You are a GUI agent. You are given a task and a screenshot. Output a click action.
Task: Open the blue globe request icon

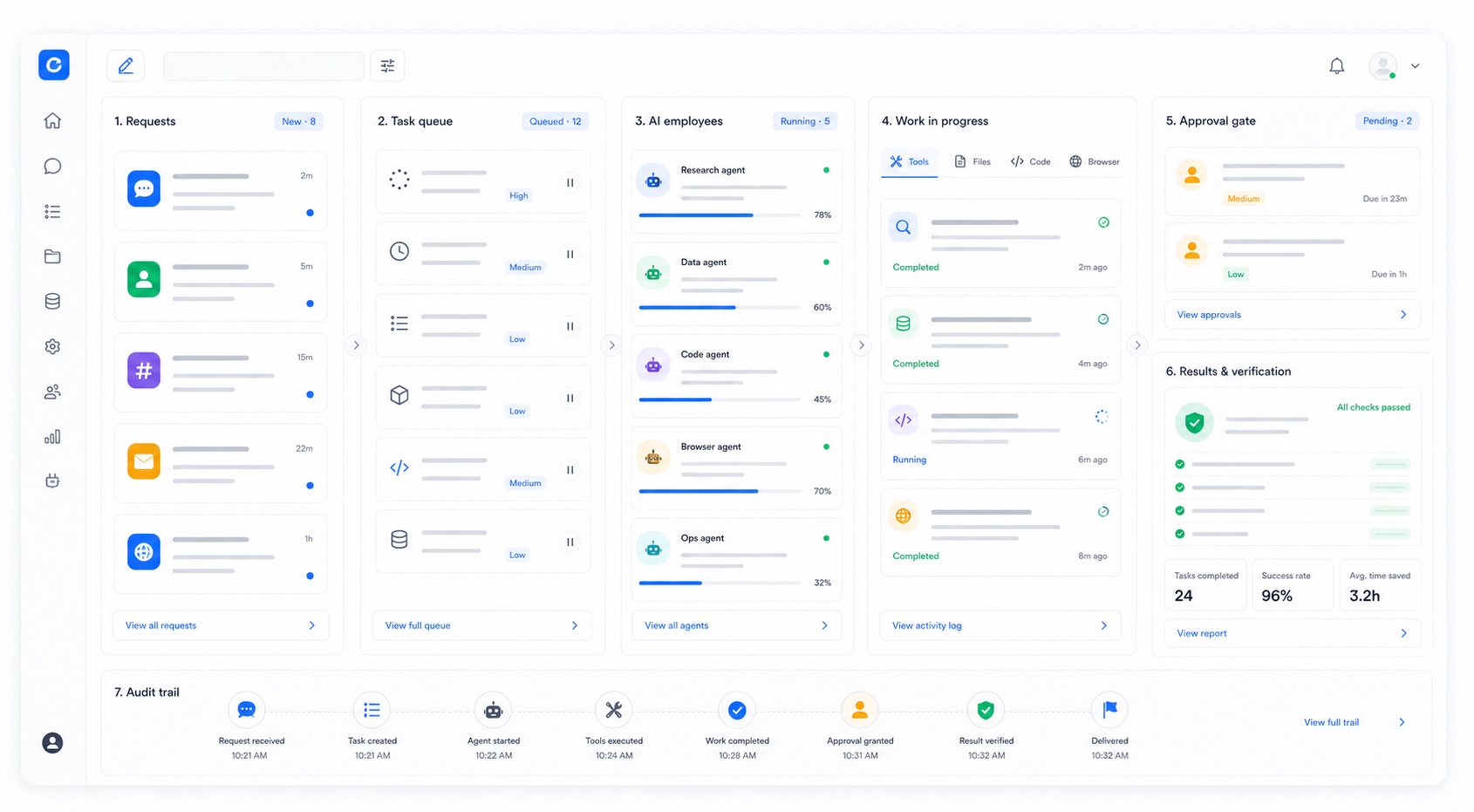coord(144,552)
